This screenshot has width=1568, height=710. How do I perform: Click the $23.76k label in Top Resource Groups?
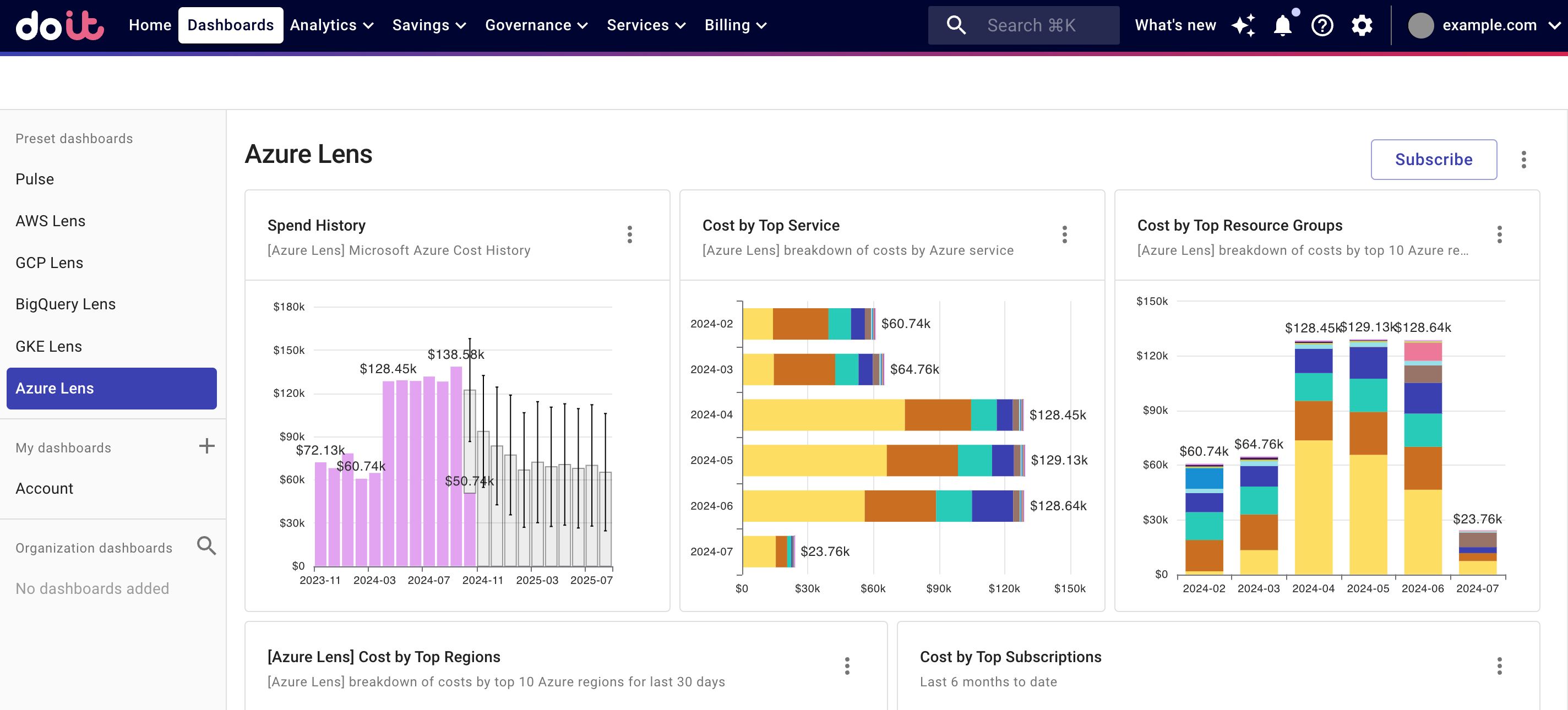pyautogui.click(x=1477, y=519)
